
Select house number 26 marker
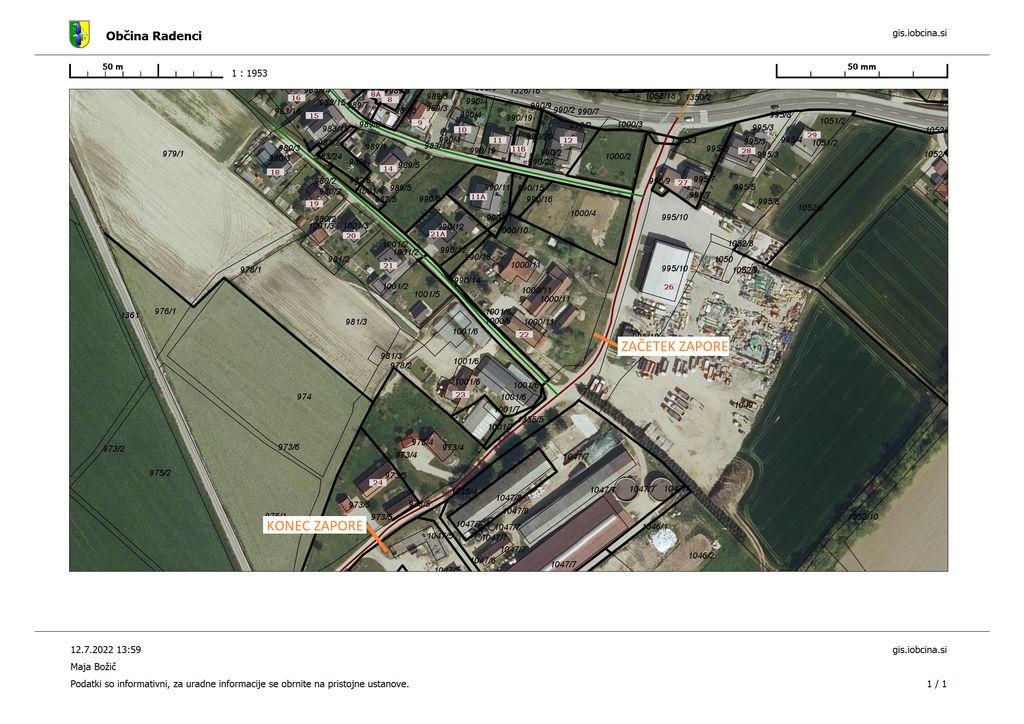click(x=669, y=287)
